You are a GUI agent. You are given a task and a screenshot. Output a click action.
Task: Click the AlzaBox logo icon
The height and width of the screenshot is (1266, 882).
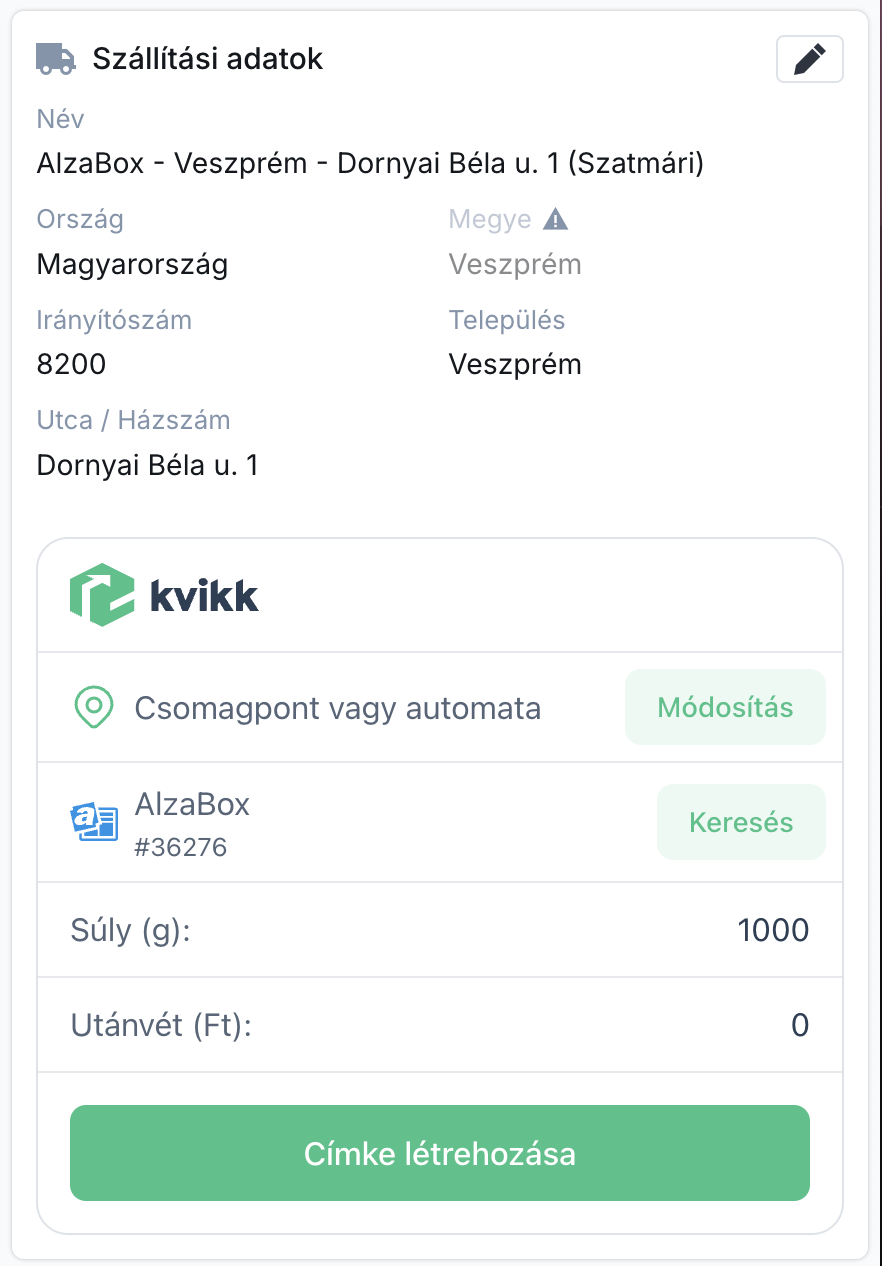coord(95,822)
